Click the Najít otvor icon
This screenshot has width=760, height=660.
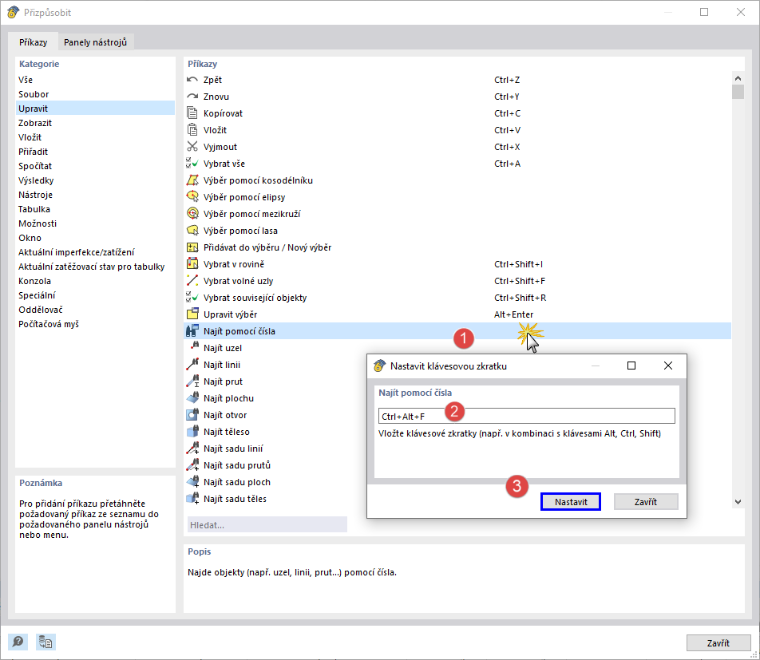tap(192, 415)
